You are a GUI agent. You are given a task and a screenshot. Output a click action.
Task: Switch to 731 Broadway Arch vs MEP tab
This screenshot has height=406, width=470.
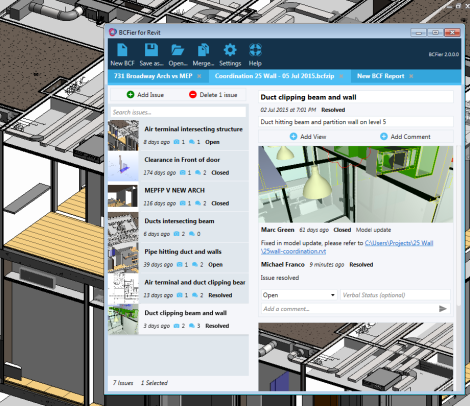(x=153, y=76)
